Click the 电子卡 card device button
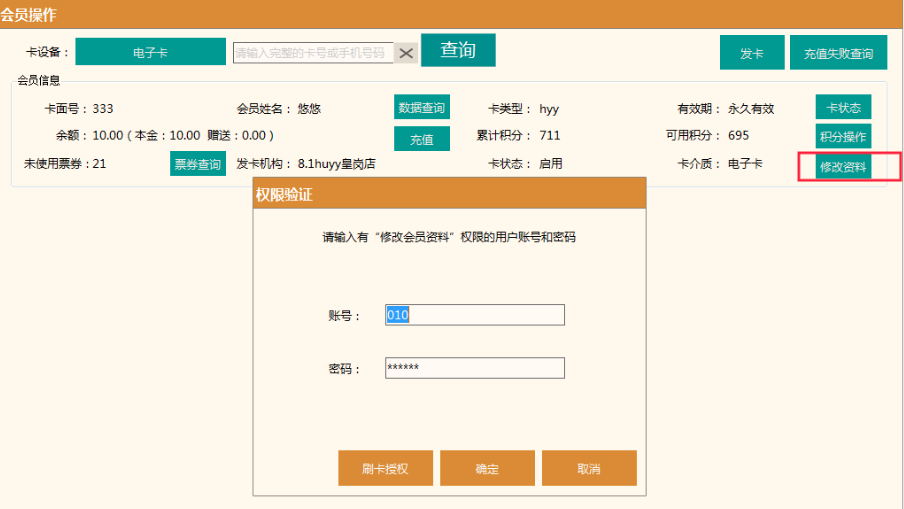 tap(150, 52)
